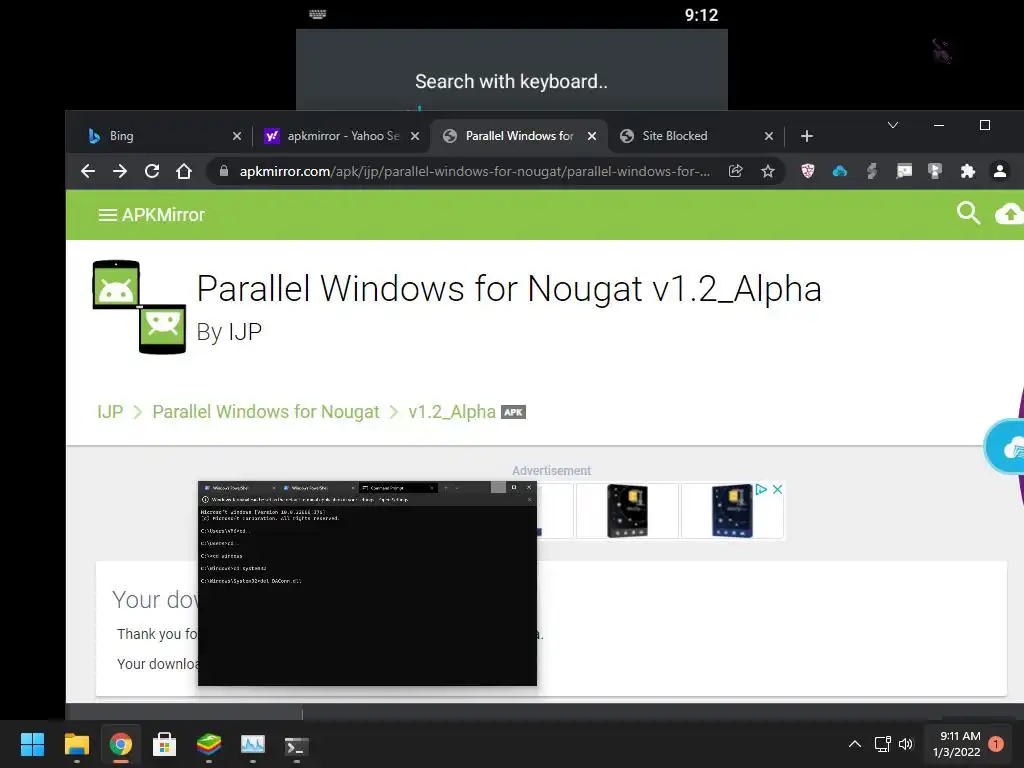Image resolution: width=1024 pixels, height=768 pixels.
Task: Open the browser home page icon
Action: tap(184, 171)
